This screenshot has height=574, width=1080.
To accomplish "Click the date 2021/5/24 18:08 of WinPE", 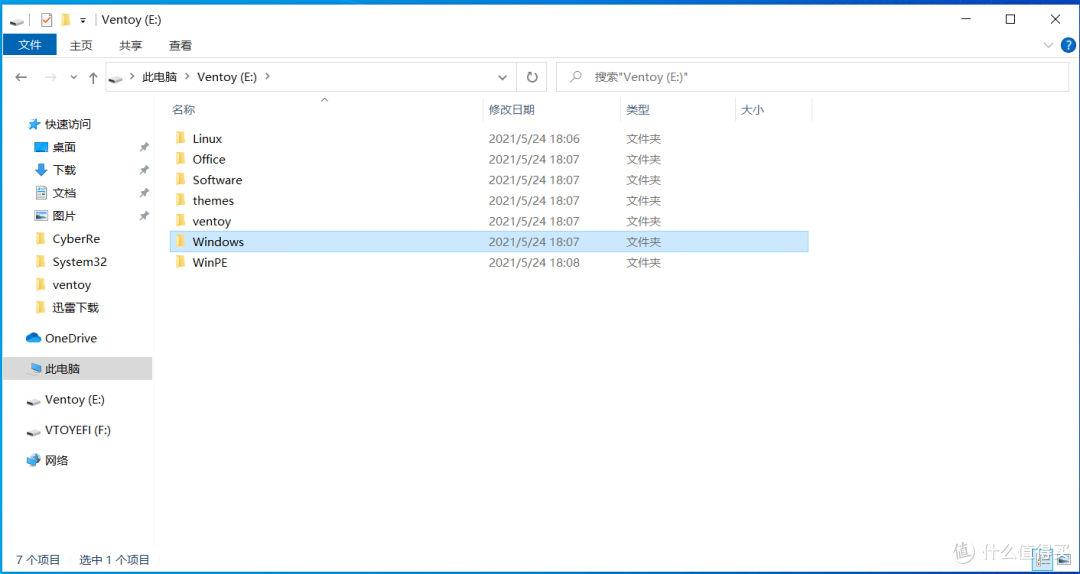I will tap(534, 263).
